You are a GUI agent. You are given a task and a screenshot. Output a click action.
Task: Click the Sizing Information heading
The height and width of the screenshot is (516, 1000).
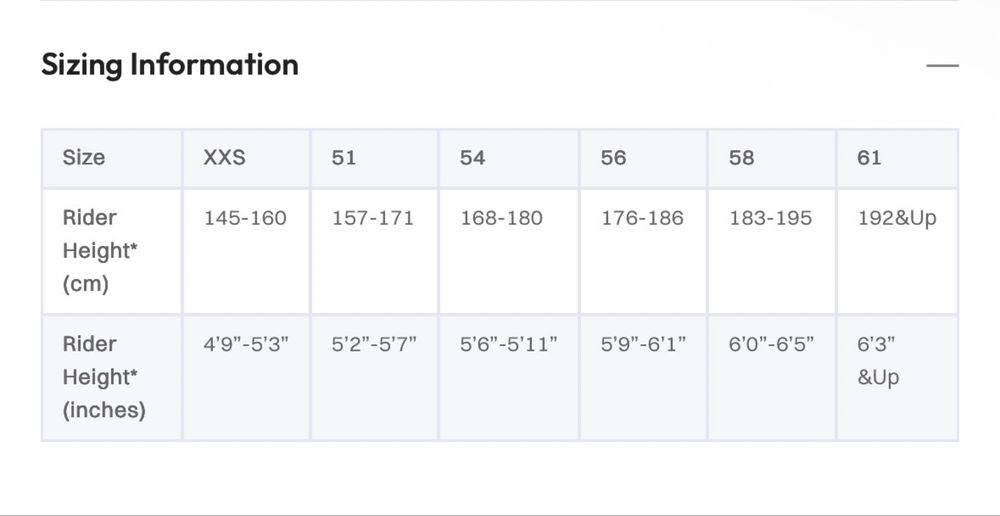(170, 65)
